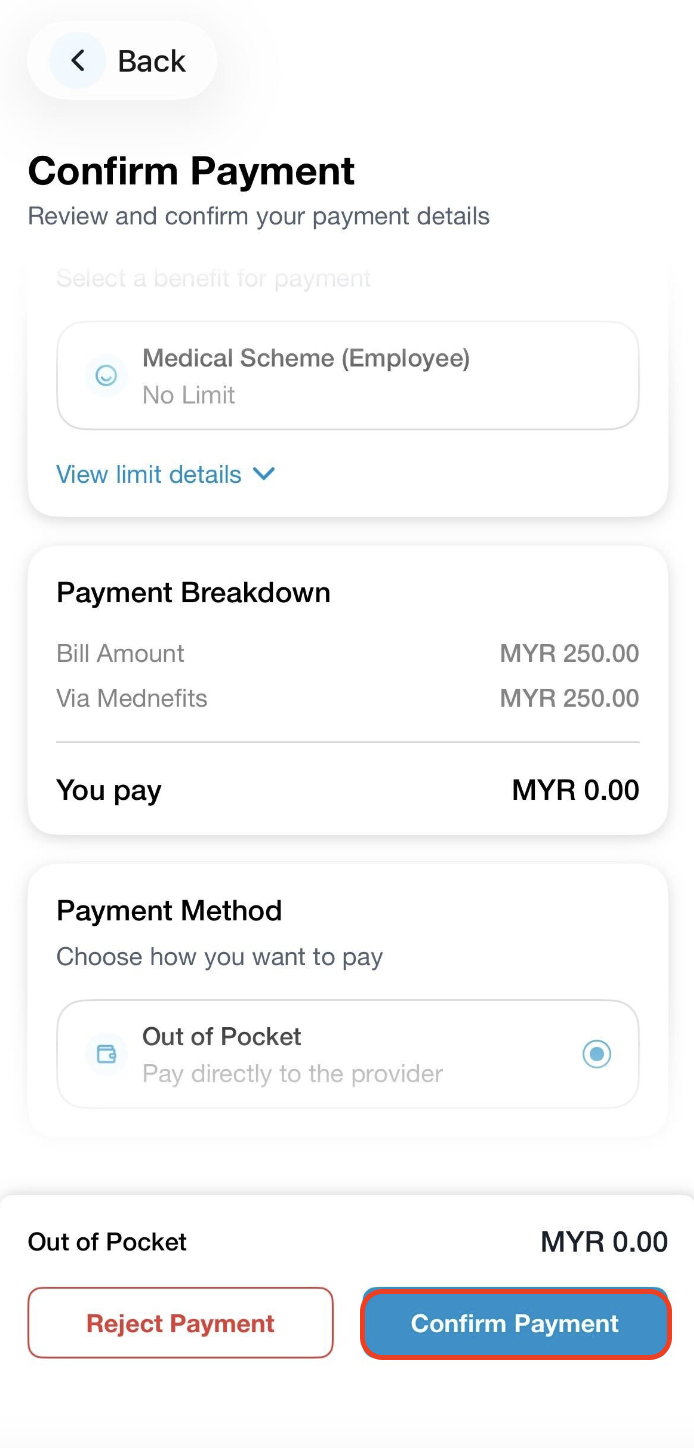Select the Out of Pocket radio button
The height and width of the screenshot is (1448, 694).
[x=597, y=1054]
